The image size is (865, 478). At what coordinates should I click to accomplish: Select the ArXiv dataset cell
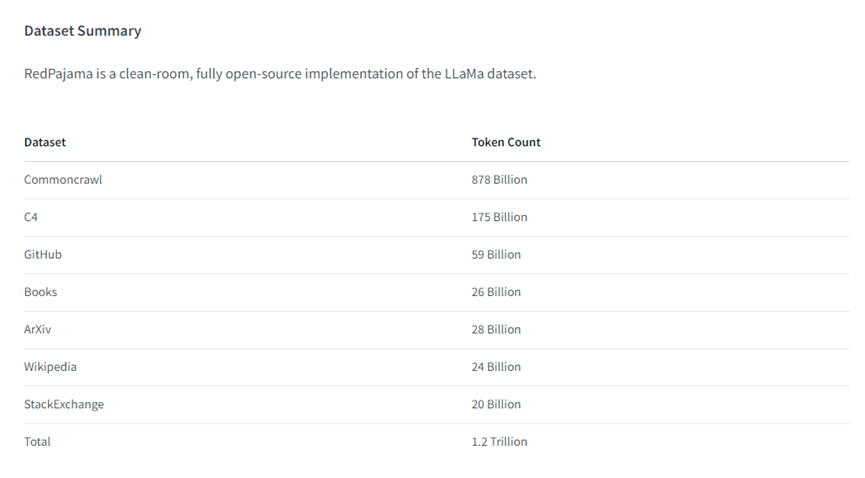pyautogui.click(x=38, y=330)
